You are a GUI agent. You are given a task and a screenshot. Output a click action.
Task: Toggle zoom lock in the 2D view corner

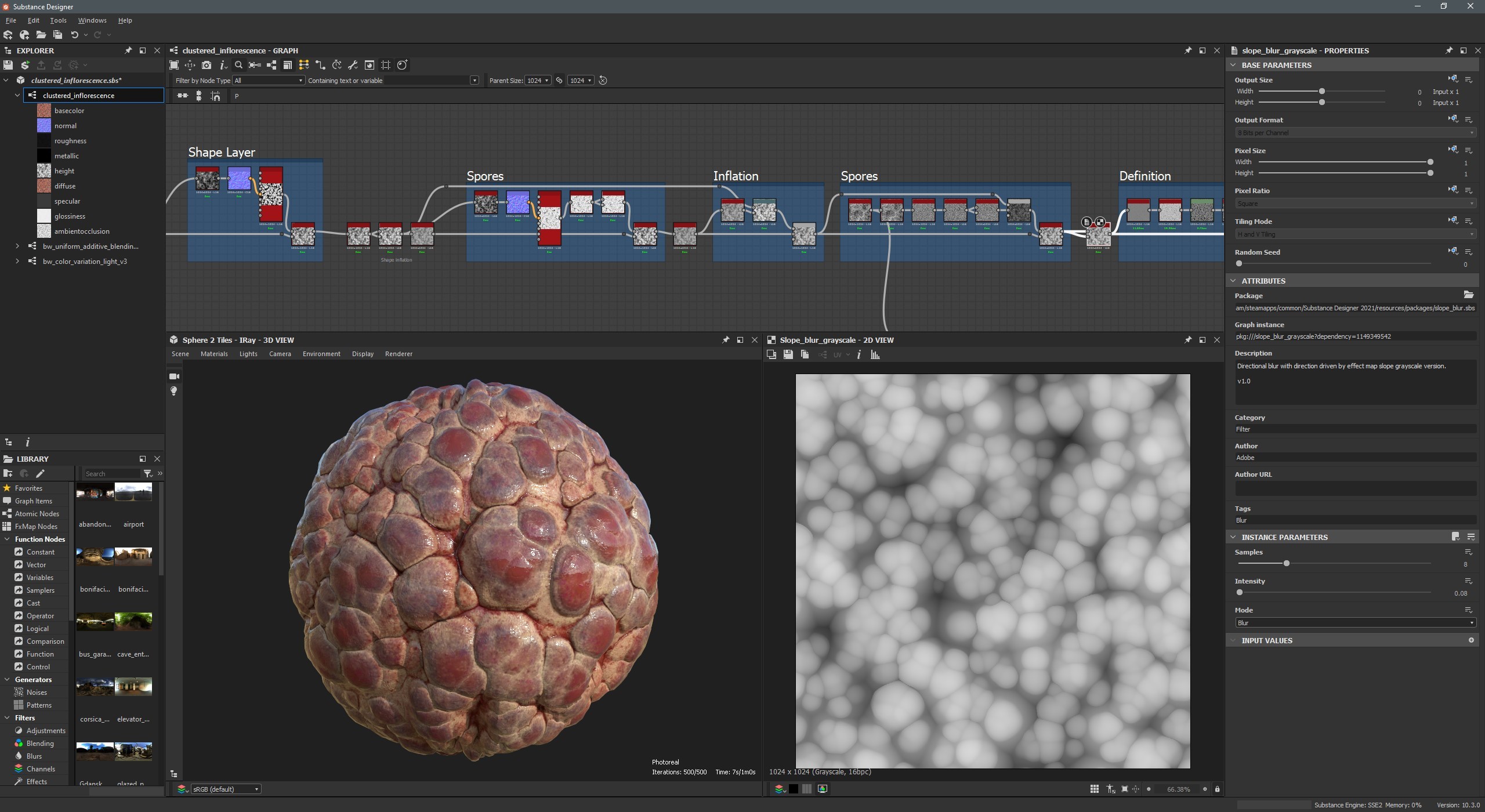pyautogui.click(x=1217, y=789)
